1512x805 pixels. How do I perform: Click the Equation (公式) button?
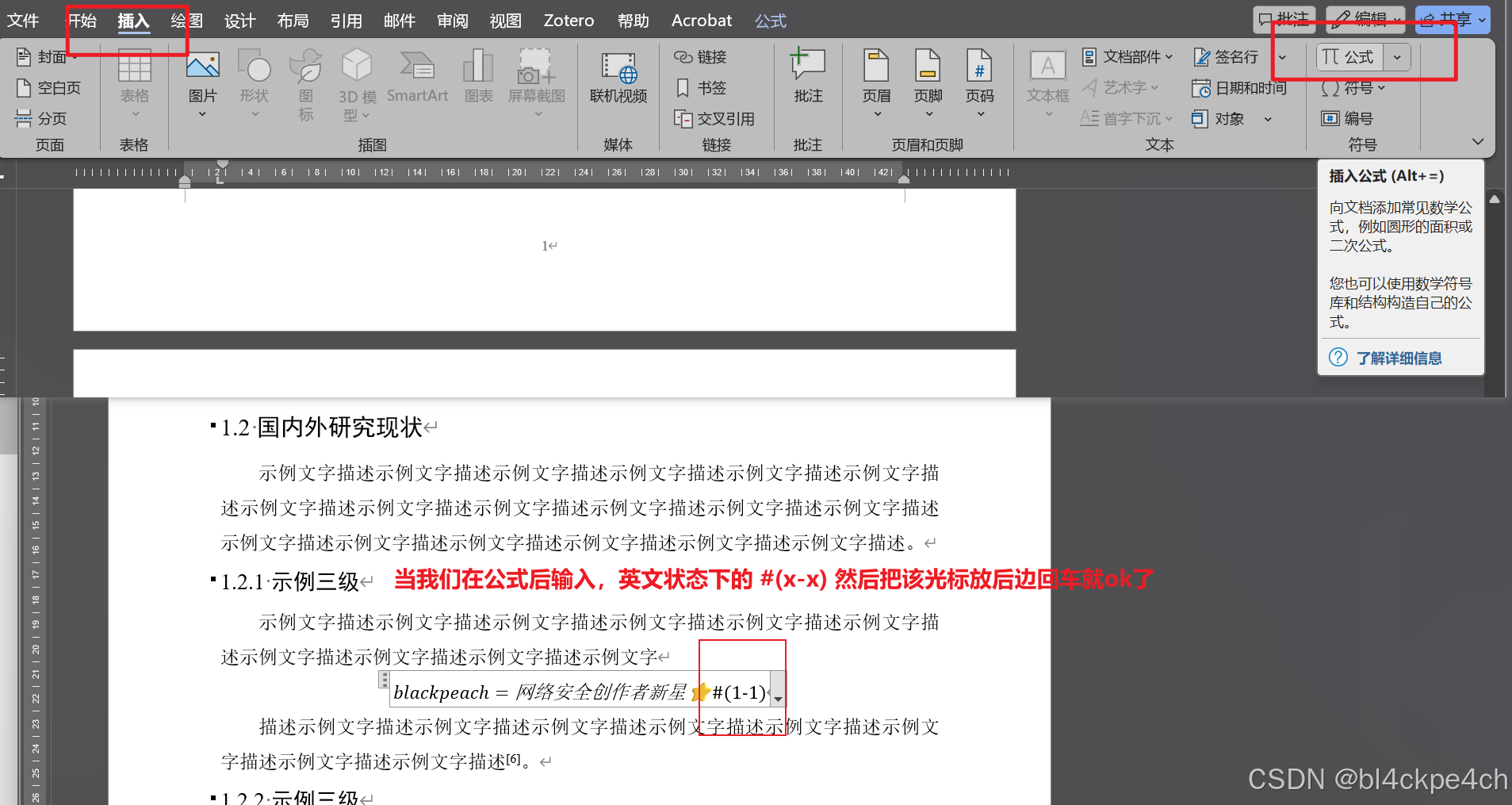[x=1349, y=57]
